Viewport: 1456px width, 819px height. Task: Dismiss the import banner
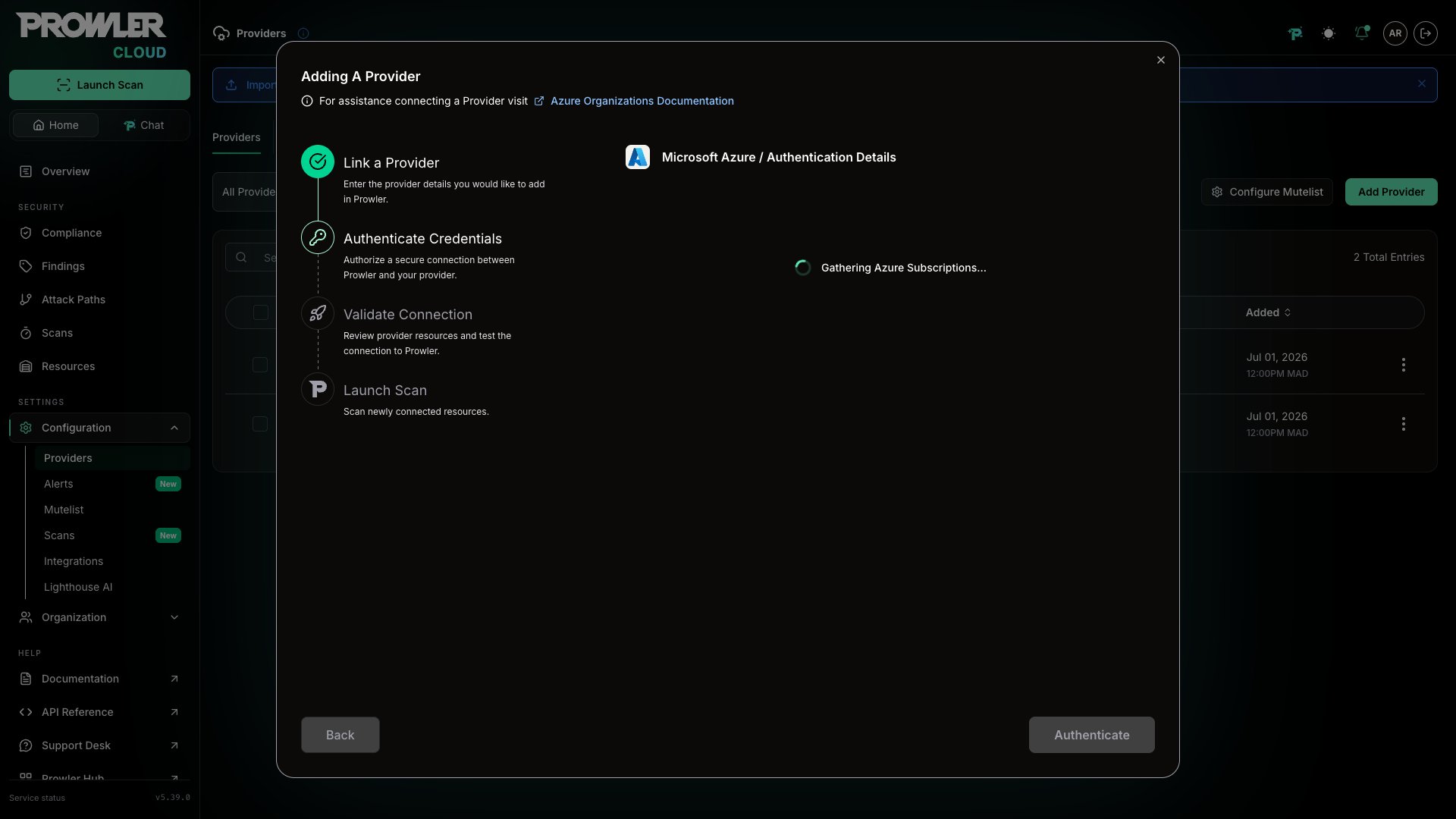(x=1422, y=84)
